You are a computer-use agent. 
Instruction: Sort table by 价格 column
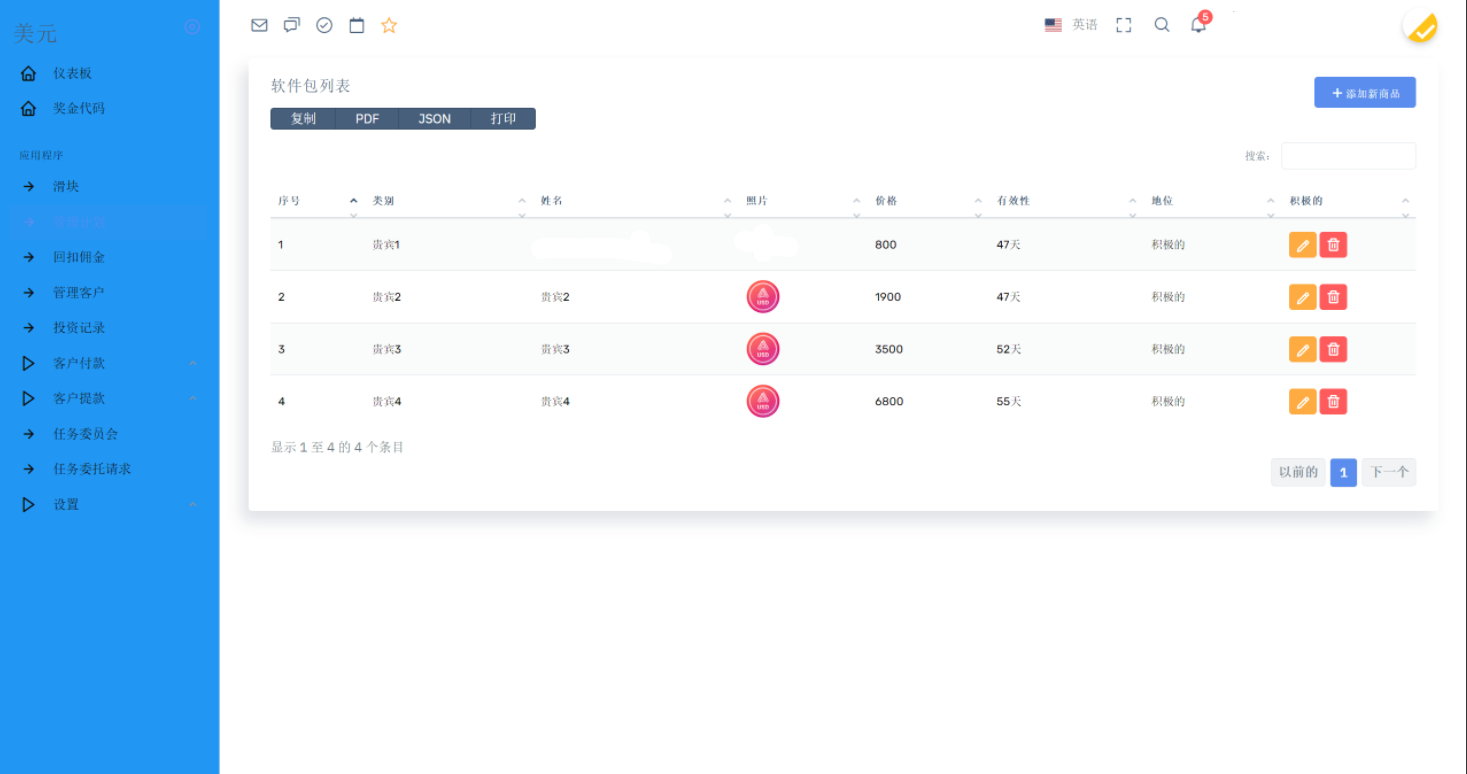pyautogui.click(x=928, y=201)
